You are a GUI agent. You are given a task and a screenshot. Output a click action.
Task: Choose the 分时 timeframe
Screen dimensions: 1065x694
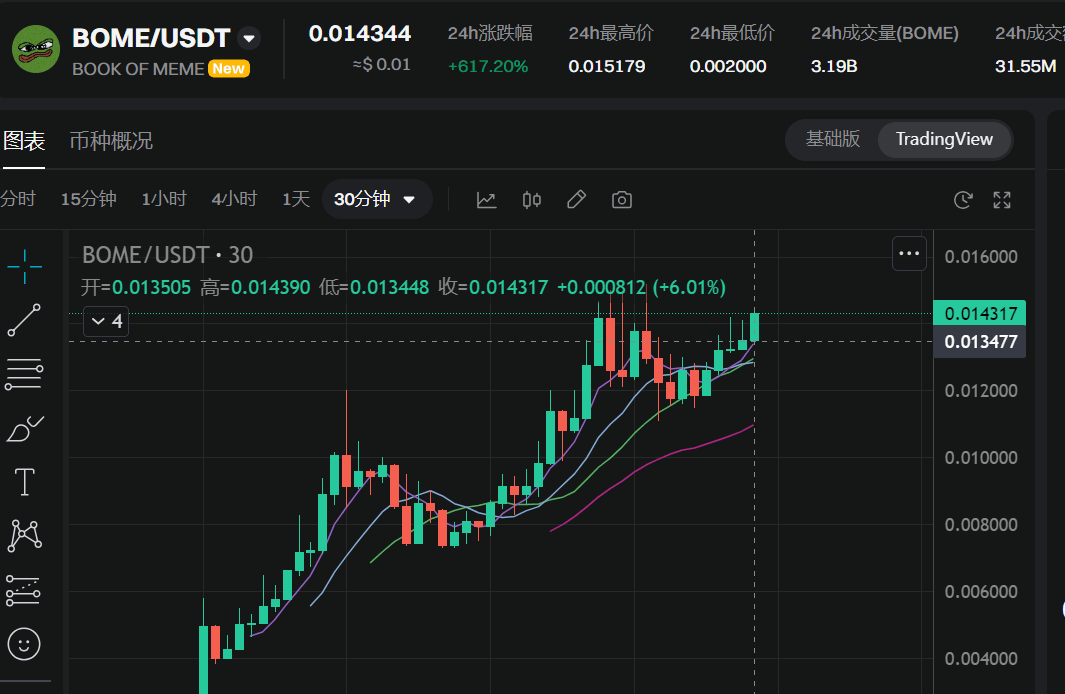coord(18,199)
